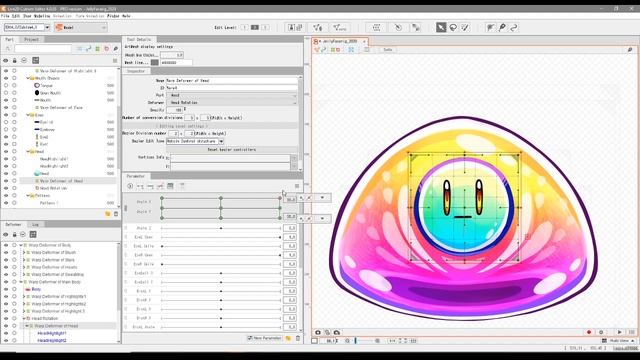Screen dimensions: 640x360
Task: Click the Create Rotation Deformer icon
Action: point(398,27)
